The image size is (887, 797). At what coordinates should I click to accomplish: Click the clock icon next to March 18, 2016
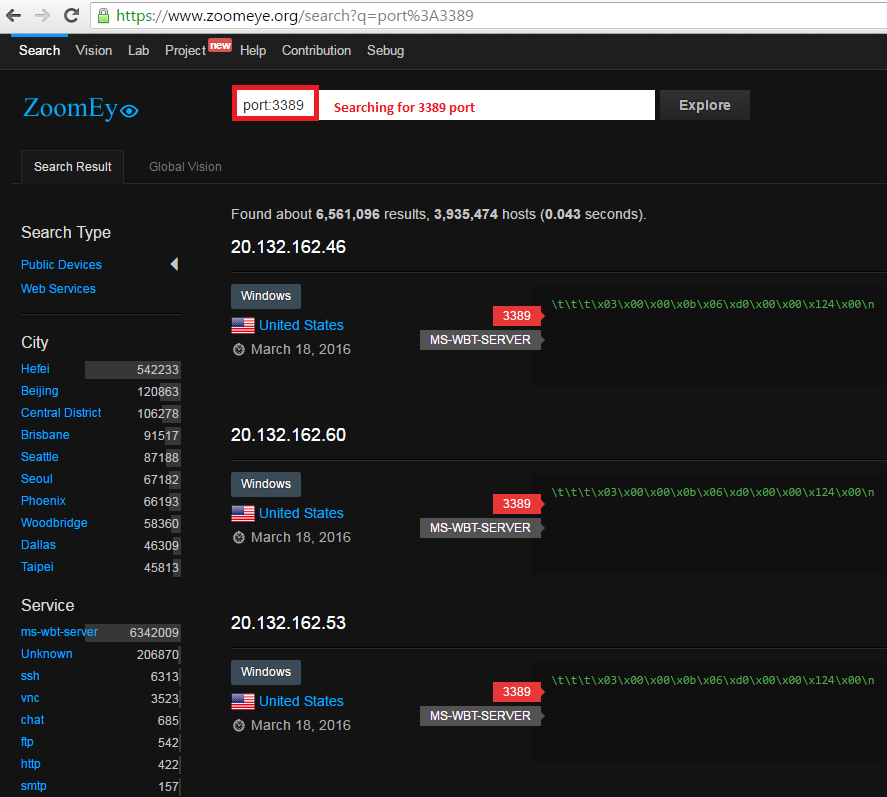click(x=238, y=348)
